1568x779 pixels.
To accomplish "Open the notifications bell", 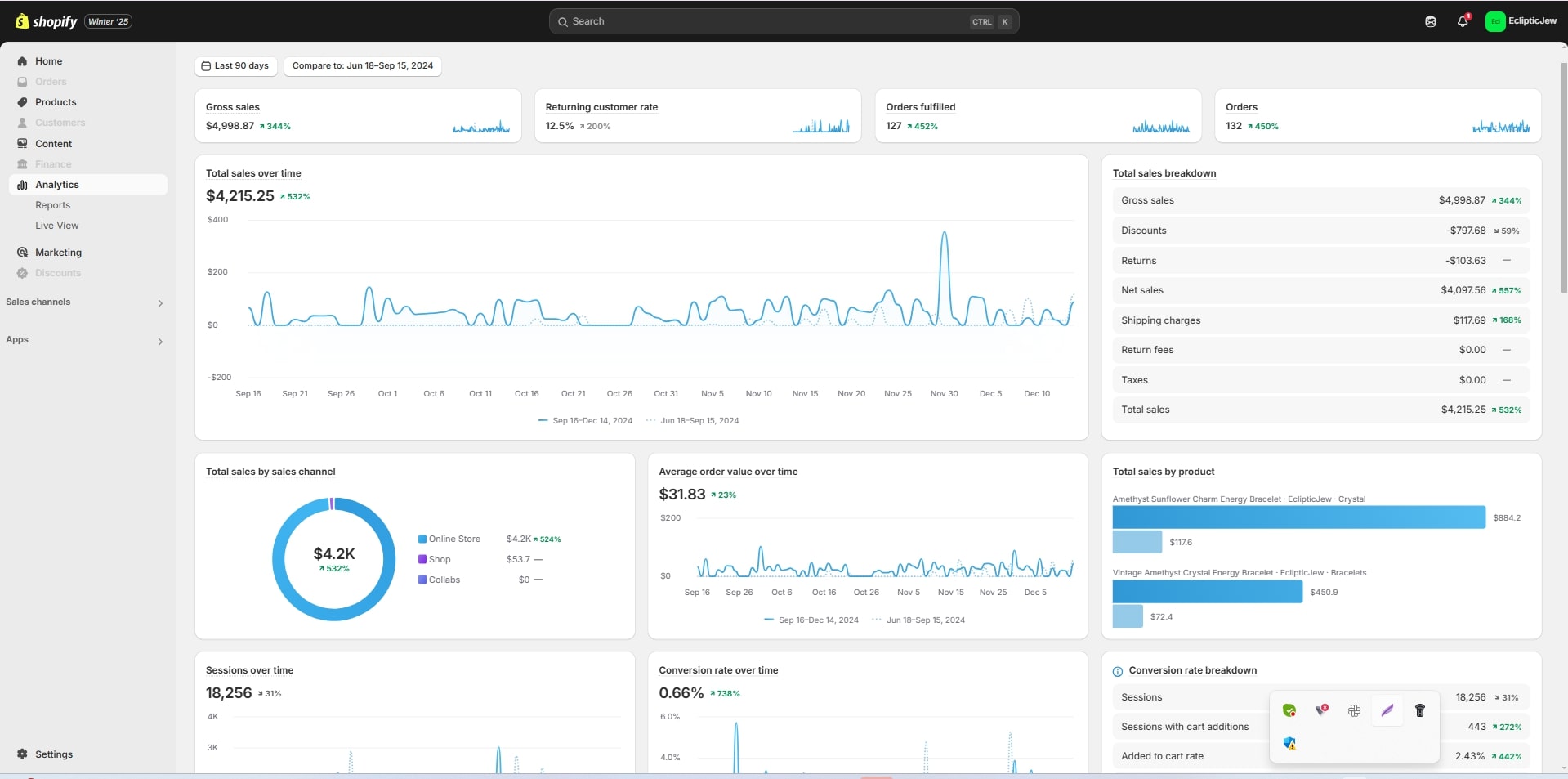I will 1463,21.
